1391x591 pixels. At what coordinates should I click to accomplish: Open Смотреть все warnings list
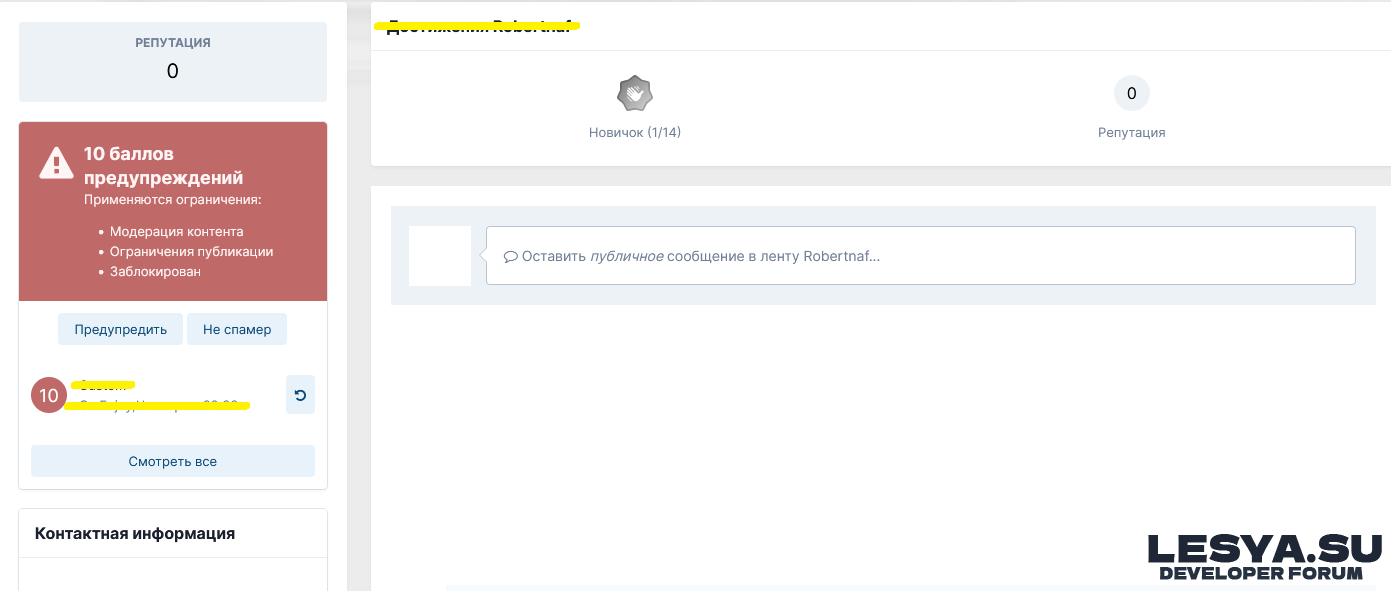tap(173, 461)
